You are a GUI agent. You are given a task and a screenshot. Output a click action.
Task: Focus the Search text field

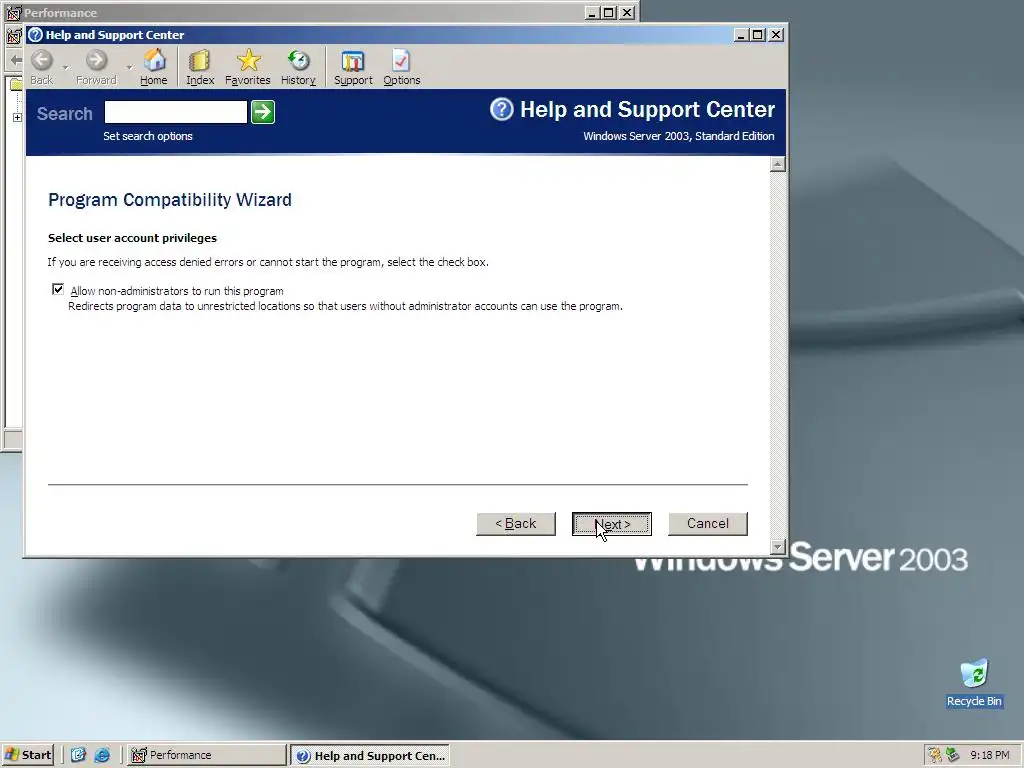176,112
